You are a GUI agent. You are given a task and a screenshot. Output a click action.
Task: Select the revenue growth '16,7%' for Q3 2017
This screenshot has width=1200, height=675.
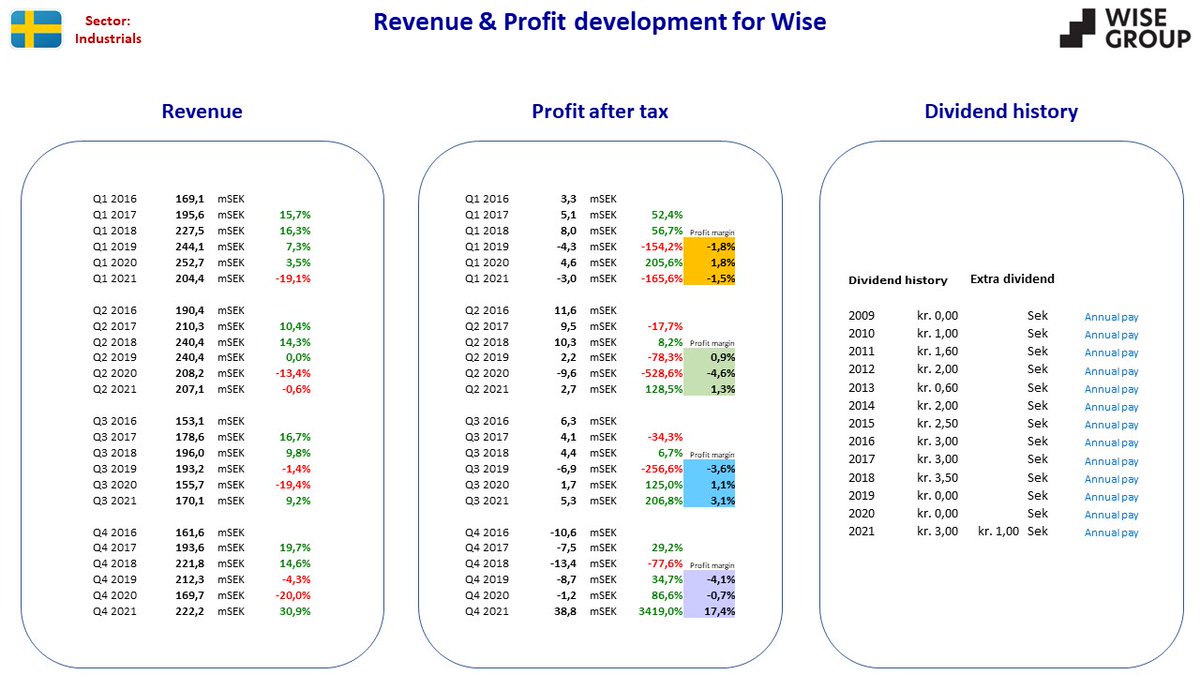296,438
